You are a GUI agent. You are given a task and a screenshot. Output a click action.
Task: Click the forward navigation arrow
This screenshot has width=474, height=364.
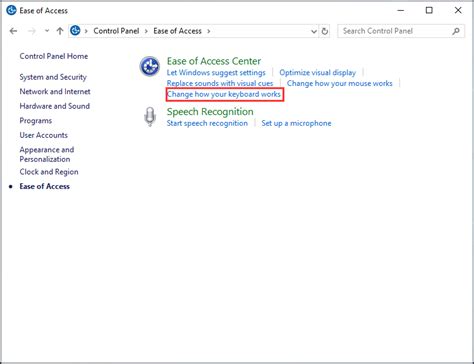32,31
